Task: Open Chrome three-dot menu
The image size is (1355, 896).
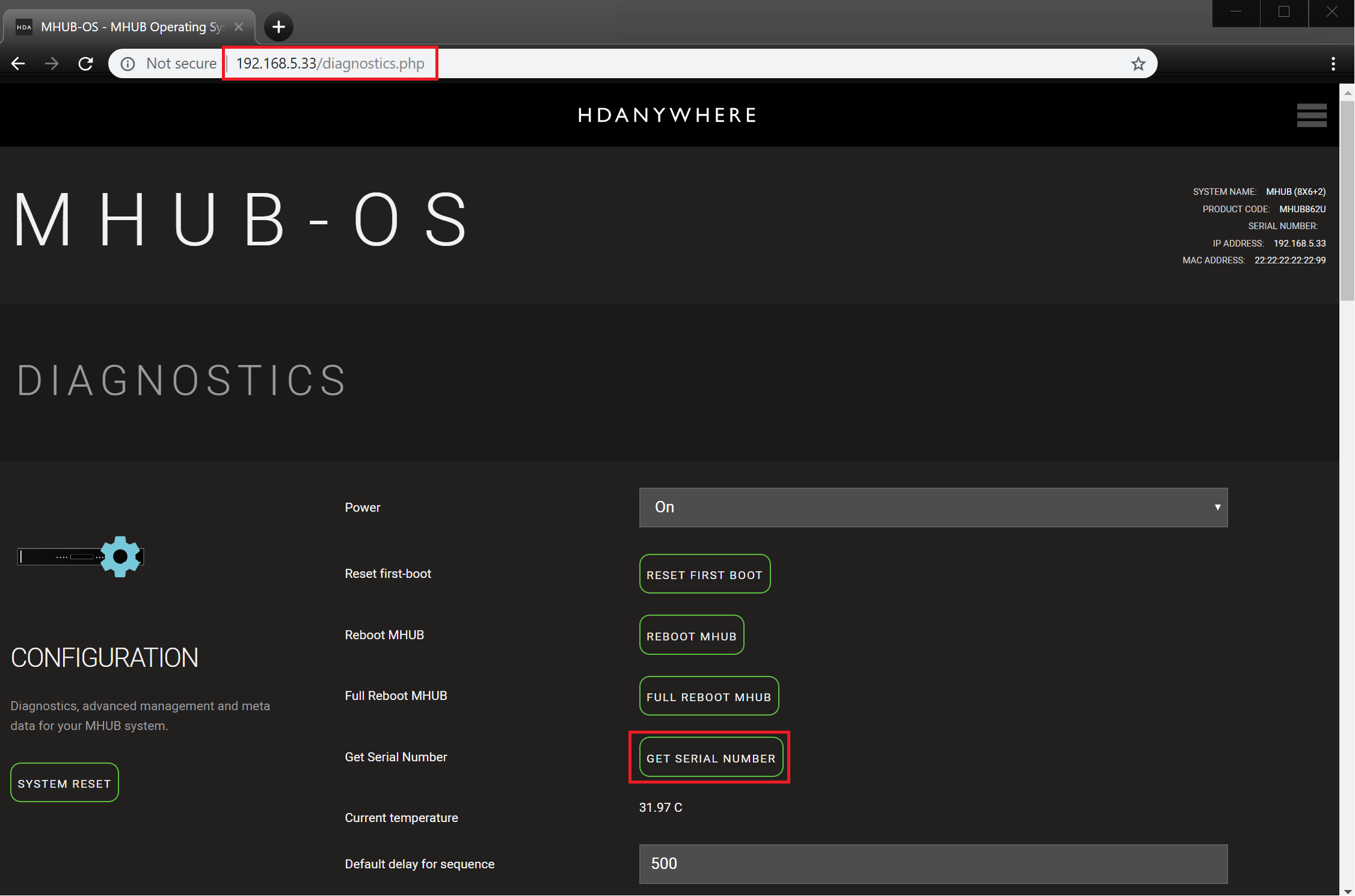Action: coord(1333,64)
